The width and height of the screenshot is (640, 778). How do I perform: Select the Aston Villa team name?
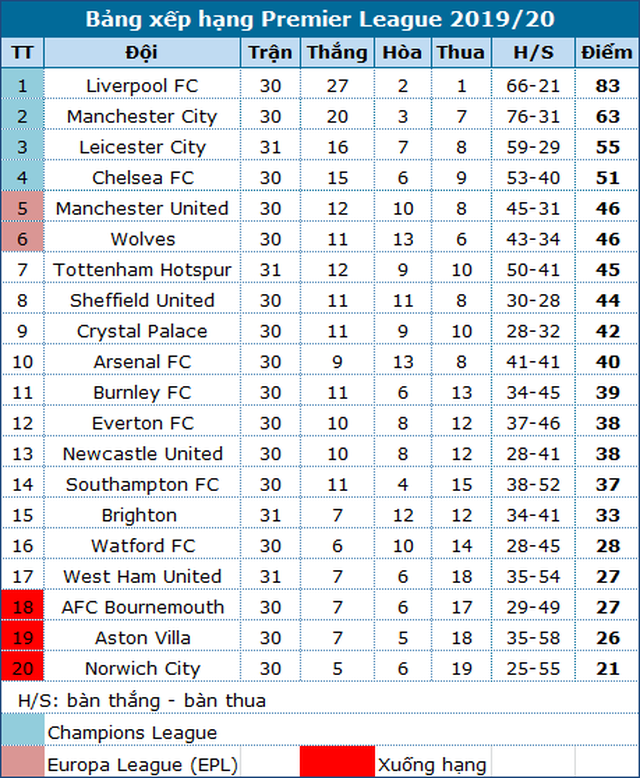click(142, 638)
